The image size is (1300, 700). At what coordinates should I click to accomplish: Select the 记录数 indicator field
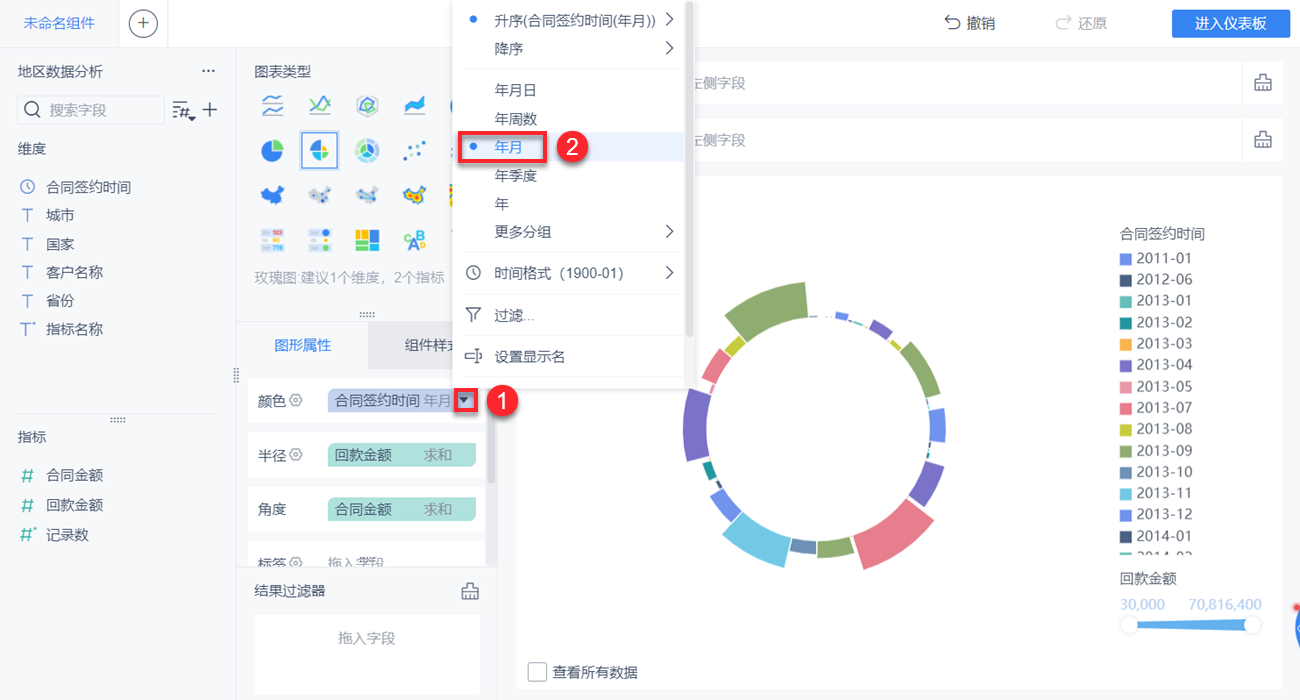pos(67,535)
